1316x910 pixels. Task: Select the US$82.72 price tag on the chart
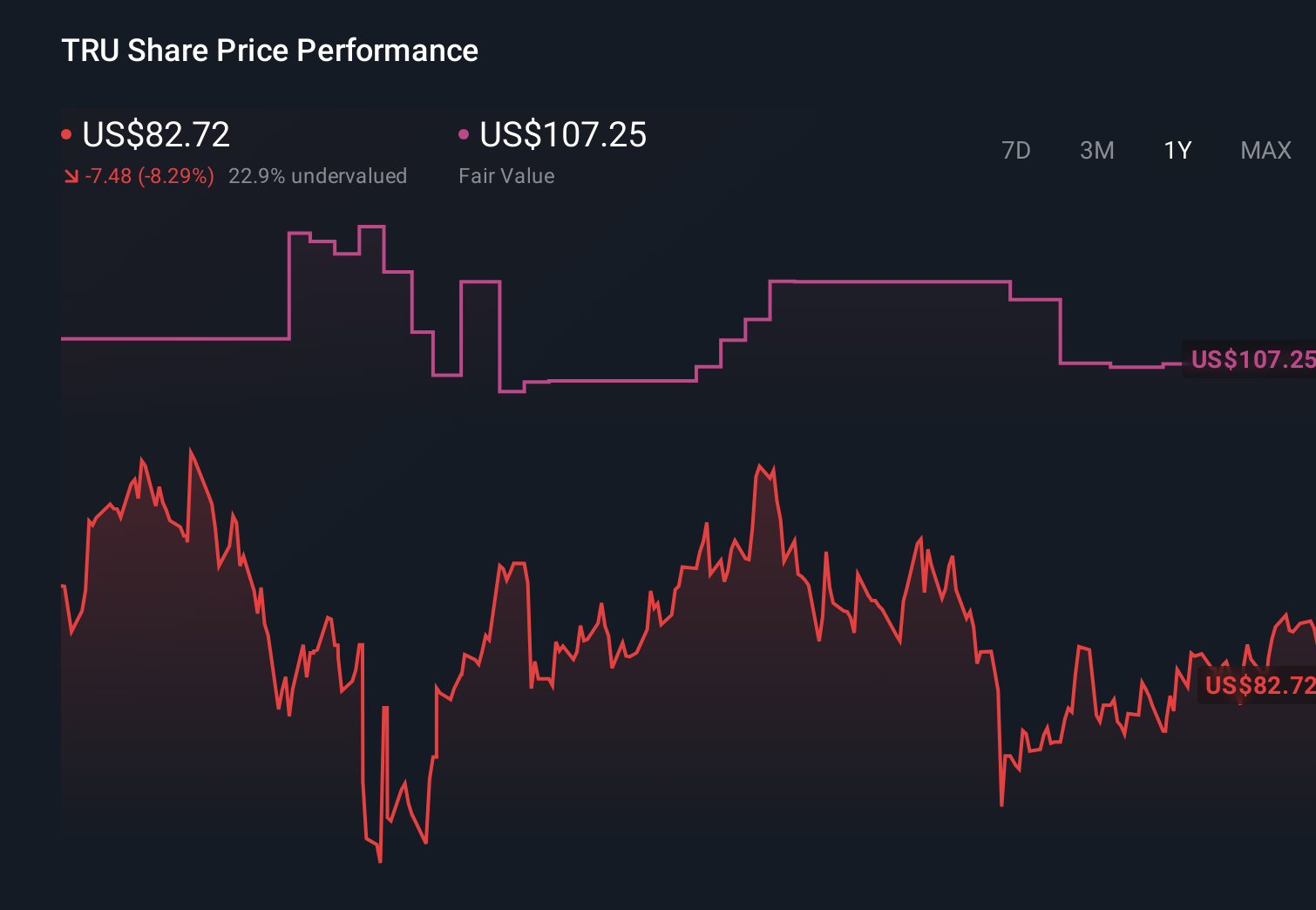(x=1258, y=687)
